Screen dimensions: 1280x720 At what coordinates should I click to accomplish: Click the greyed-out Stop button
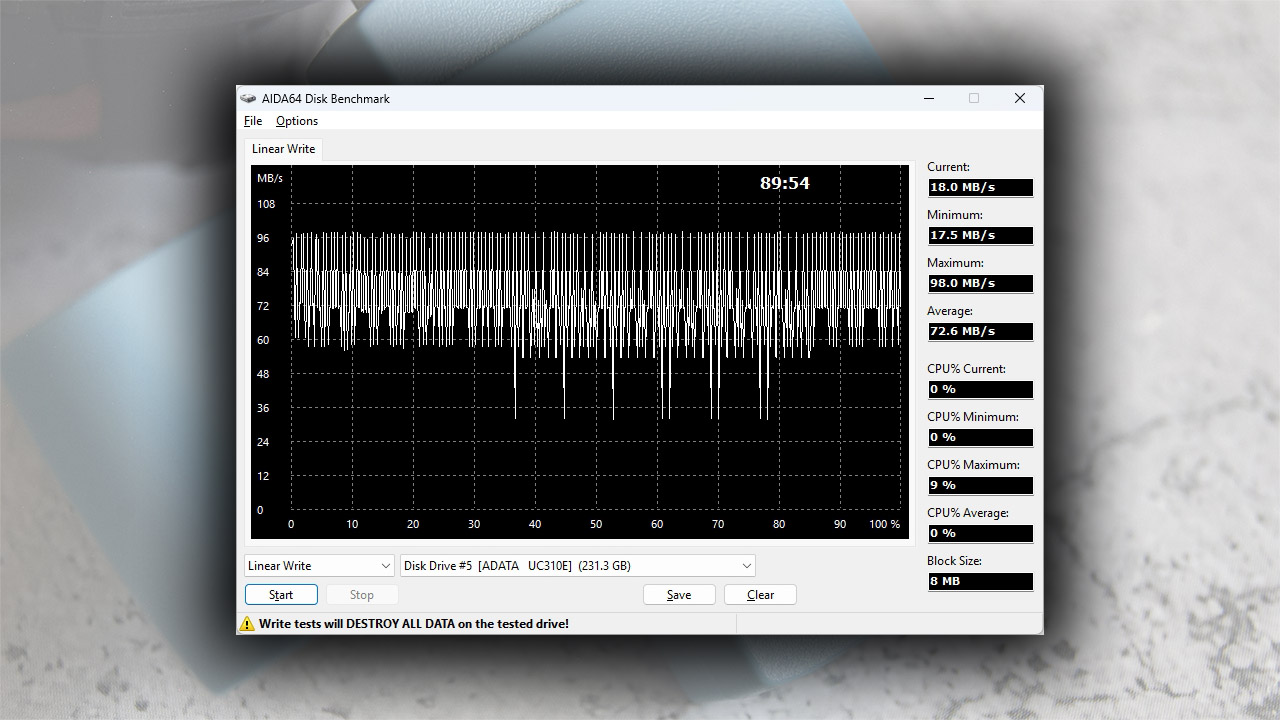361,595
